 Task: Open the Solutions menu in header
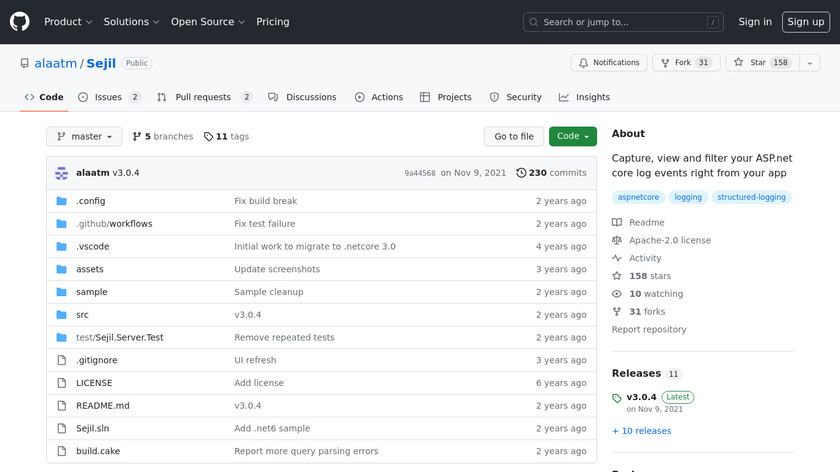coord(132,22)
